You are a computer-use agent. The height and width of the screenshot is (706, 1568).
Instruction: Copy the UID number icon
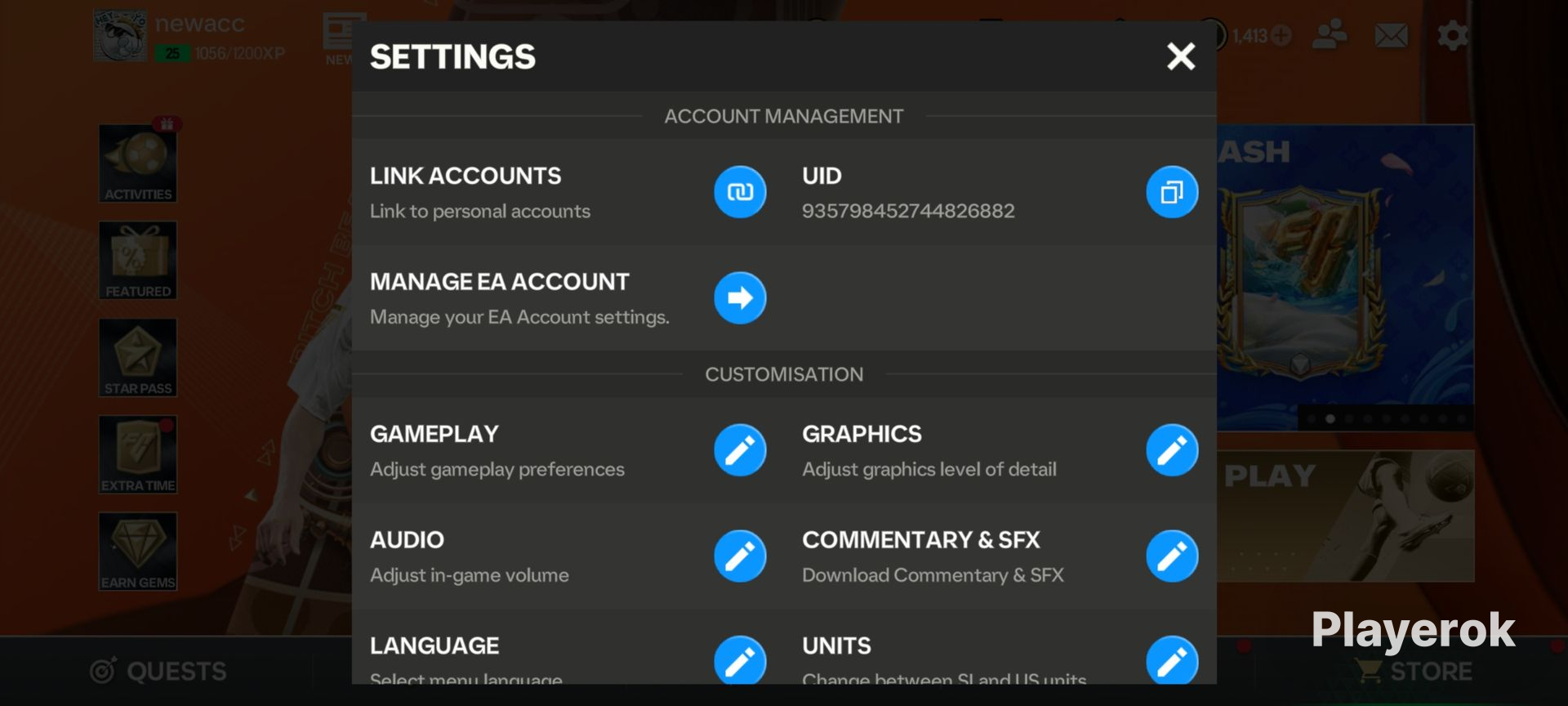1172,192
